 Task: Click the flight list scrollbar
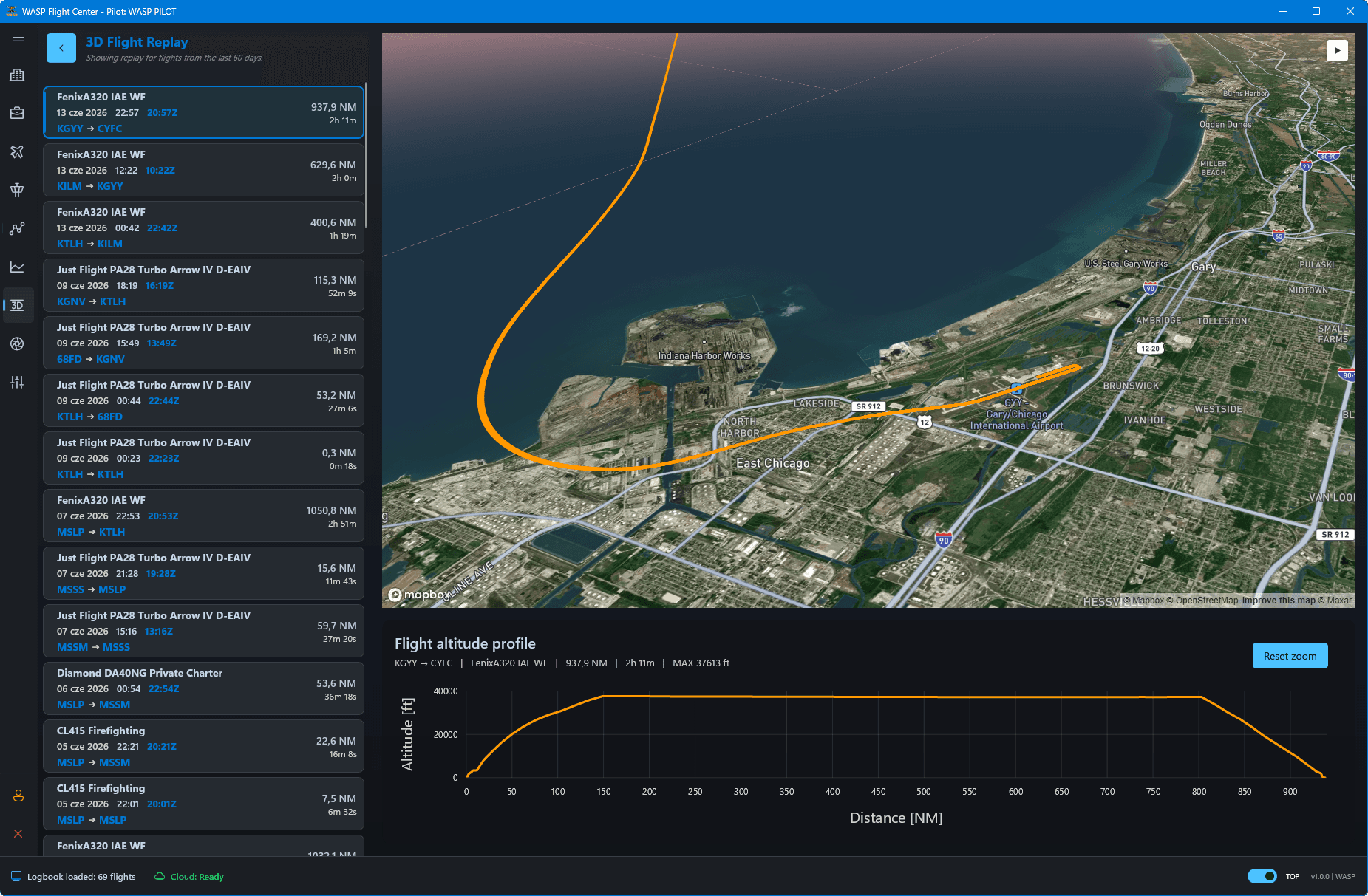click(x=366, y=155)
